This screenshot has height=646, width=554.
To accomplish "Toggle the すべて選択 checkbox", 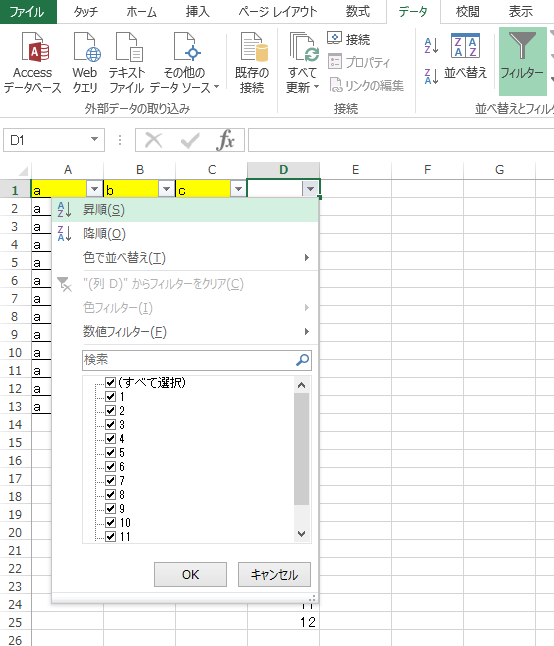I will click(x=110, y=382).
